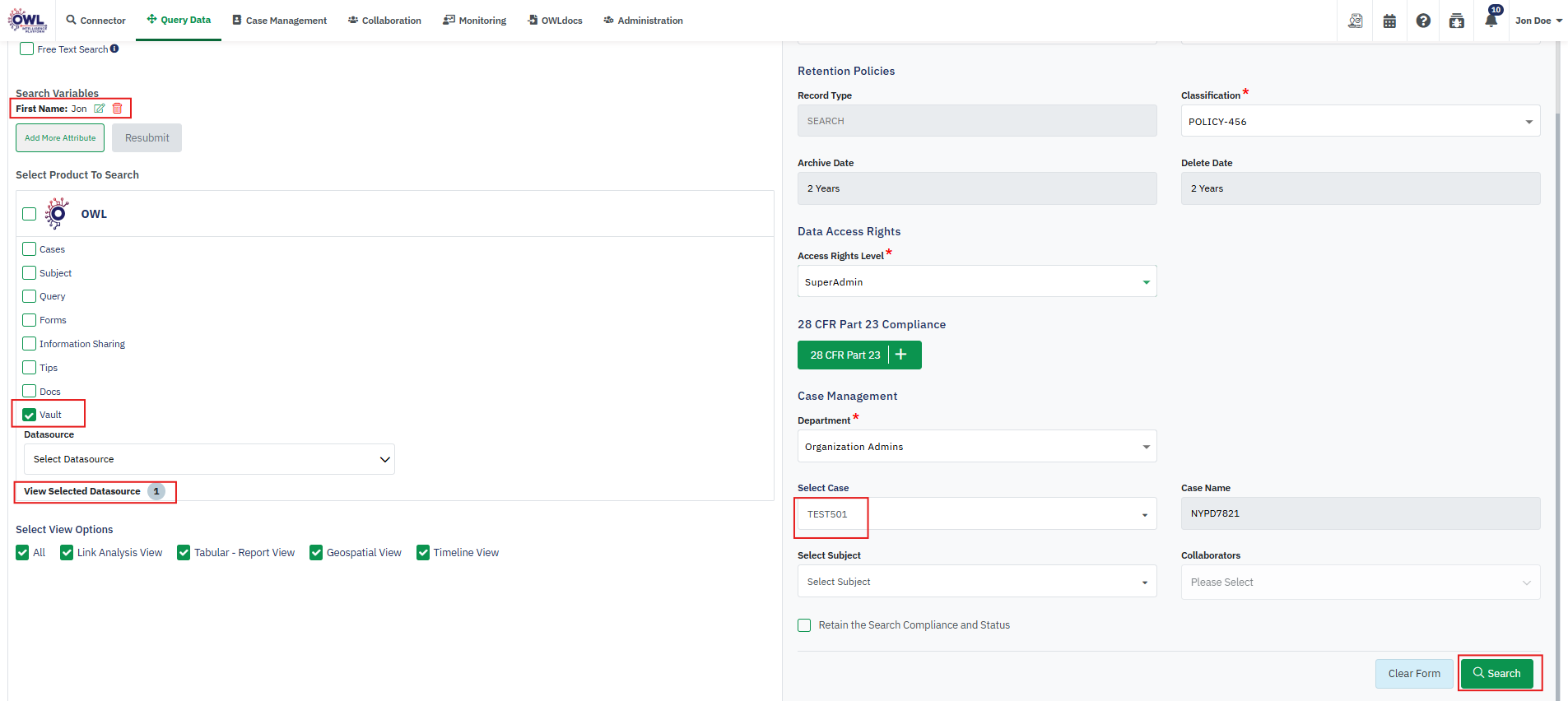Click the Add More Attribute button

(x=60, y=138)
